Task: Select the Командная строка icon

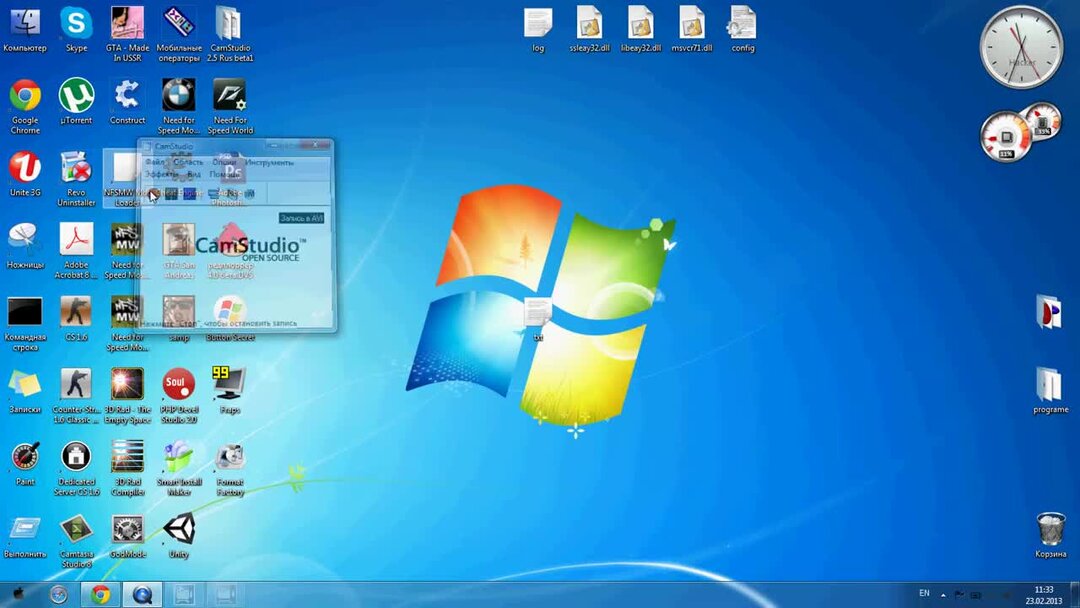Action: click(x=25, y=323)
